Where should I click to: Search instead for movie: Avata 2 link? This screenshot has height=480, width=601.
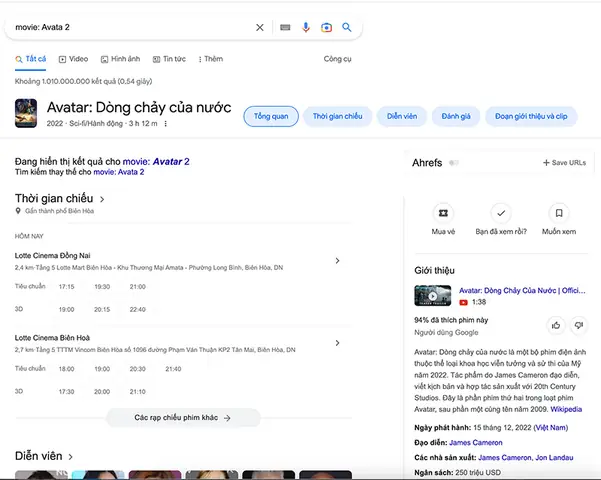point(119,172)
